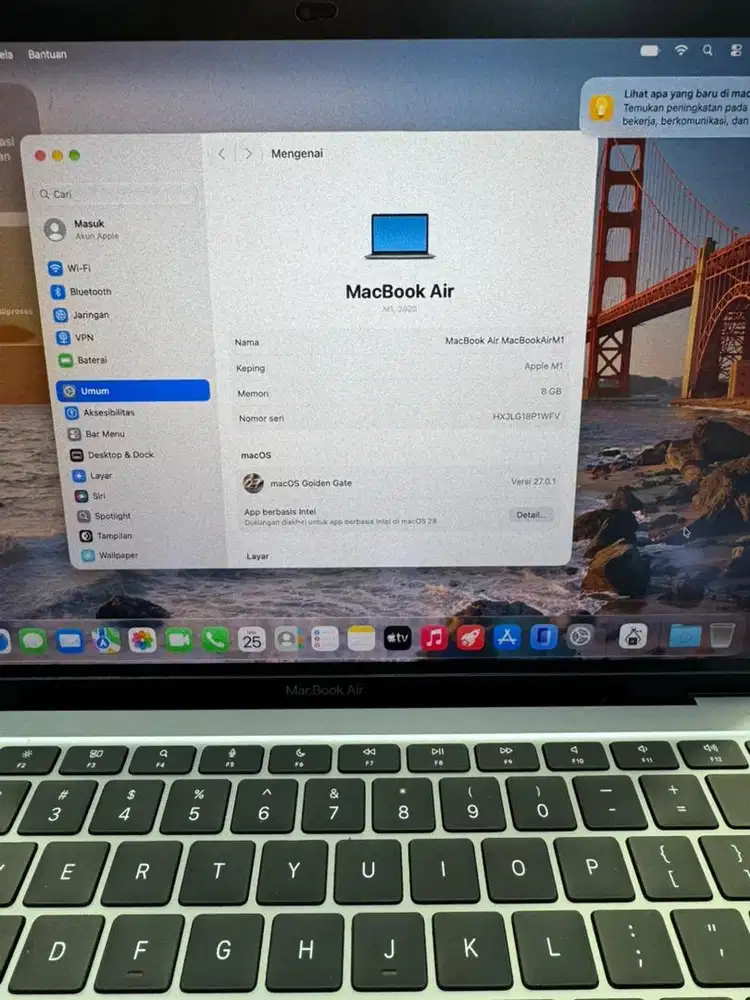Open the red rocket app in Dock
The height and width of the screenshot is (1000, 750).
[x=471, y=637]
